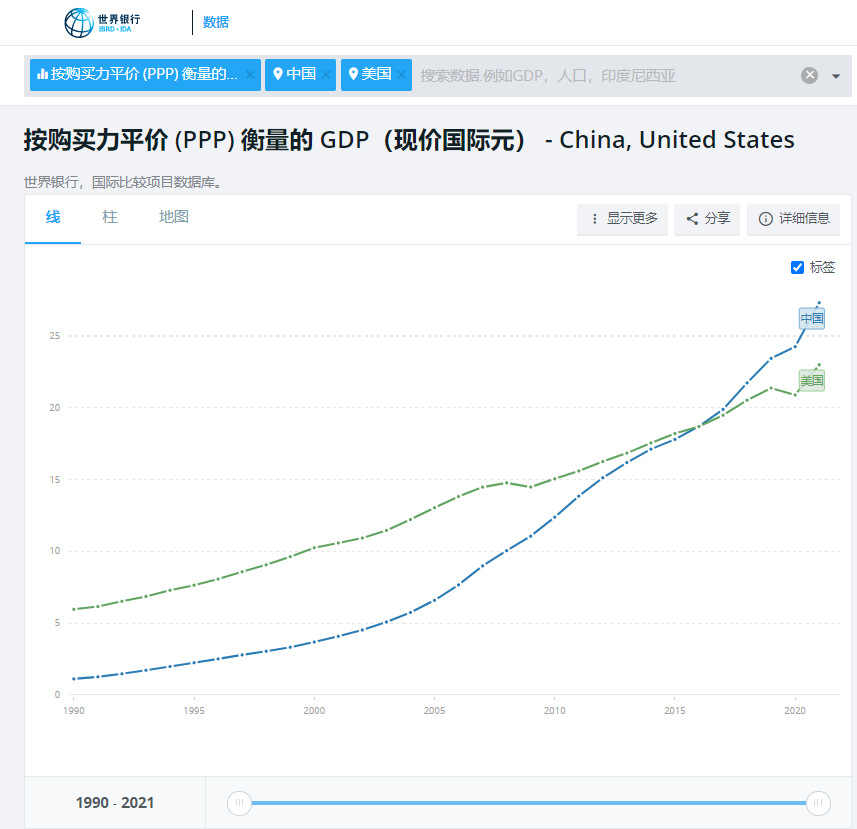Click the 5 y-axis label

point(57,622)
